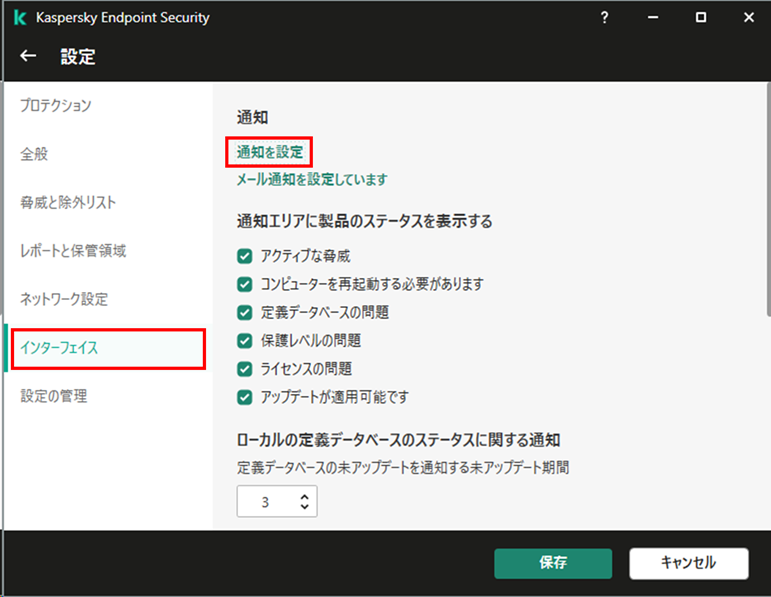Close the Kaspersky Endpoint Security window

[748, 18]
